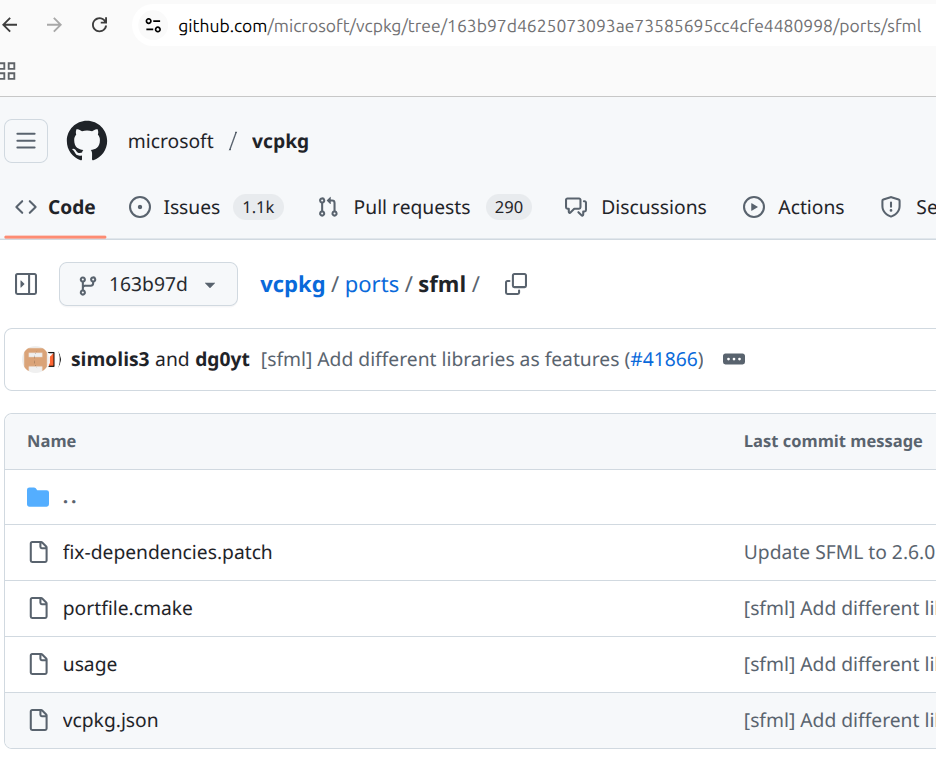Click the file icon beside vcpkg.json
Image resolution: width=936 pixels, height=767 pixels.
[39, 720]
